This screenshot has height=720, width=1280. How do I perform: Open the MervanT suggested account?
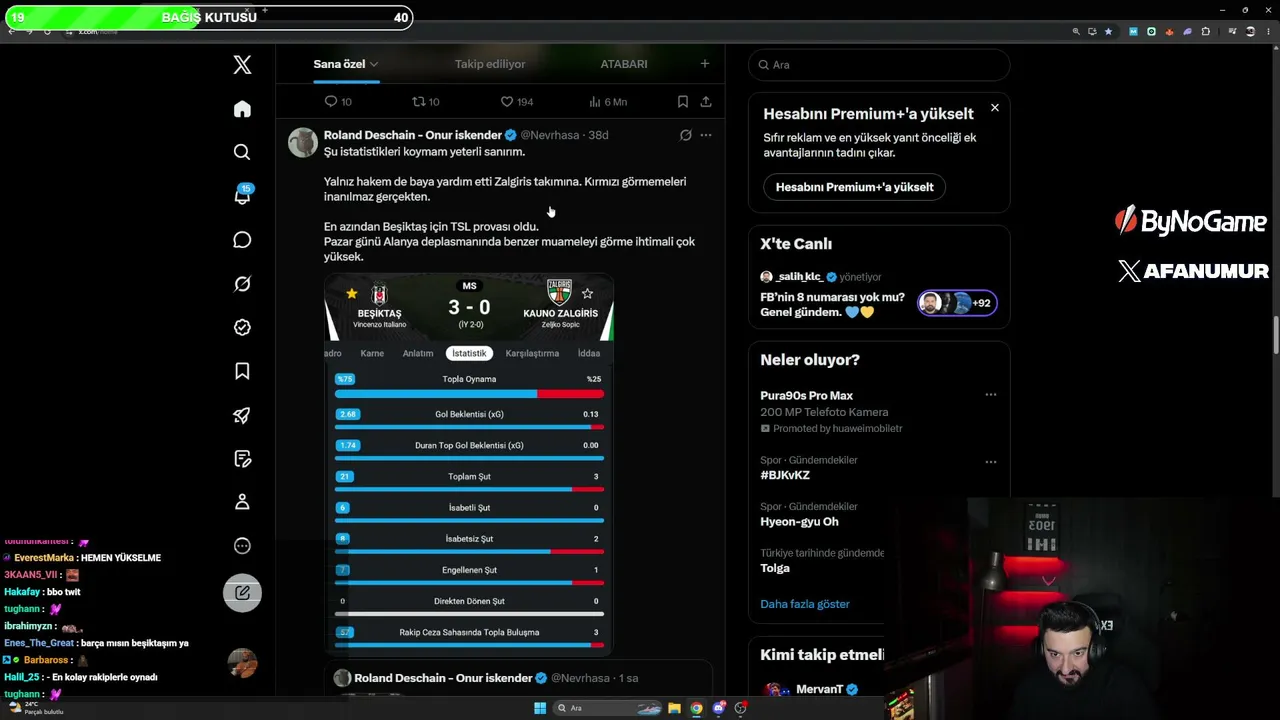(822, 690)
